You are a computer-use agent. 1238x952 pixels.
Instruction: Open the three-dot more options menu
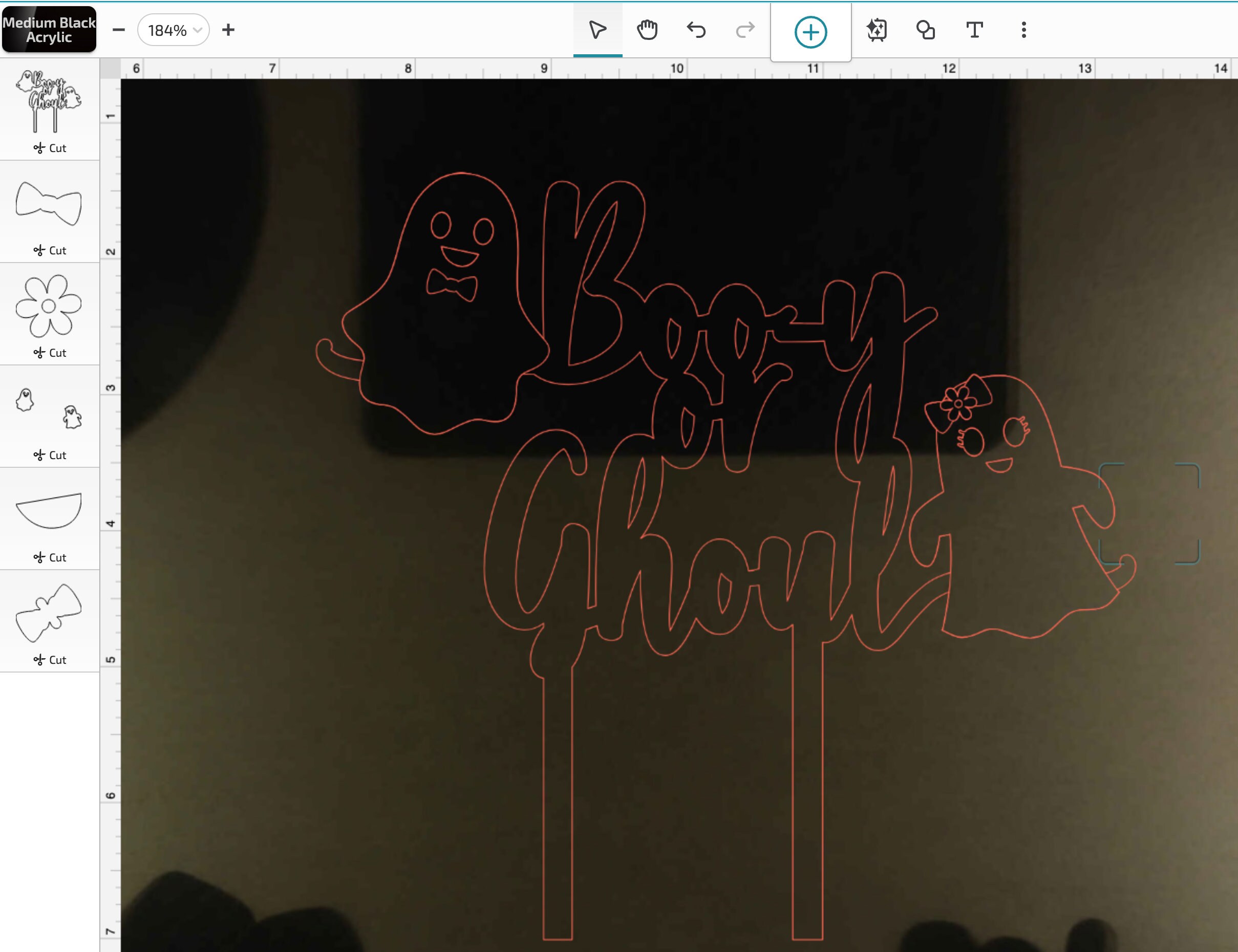[1024, 30]
